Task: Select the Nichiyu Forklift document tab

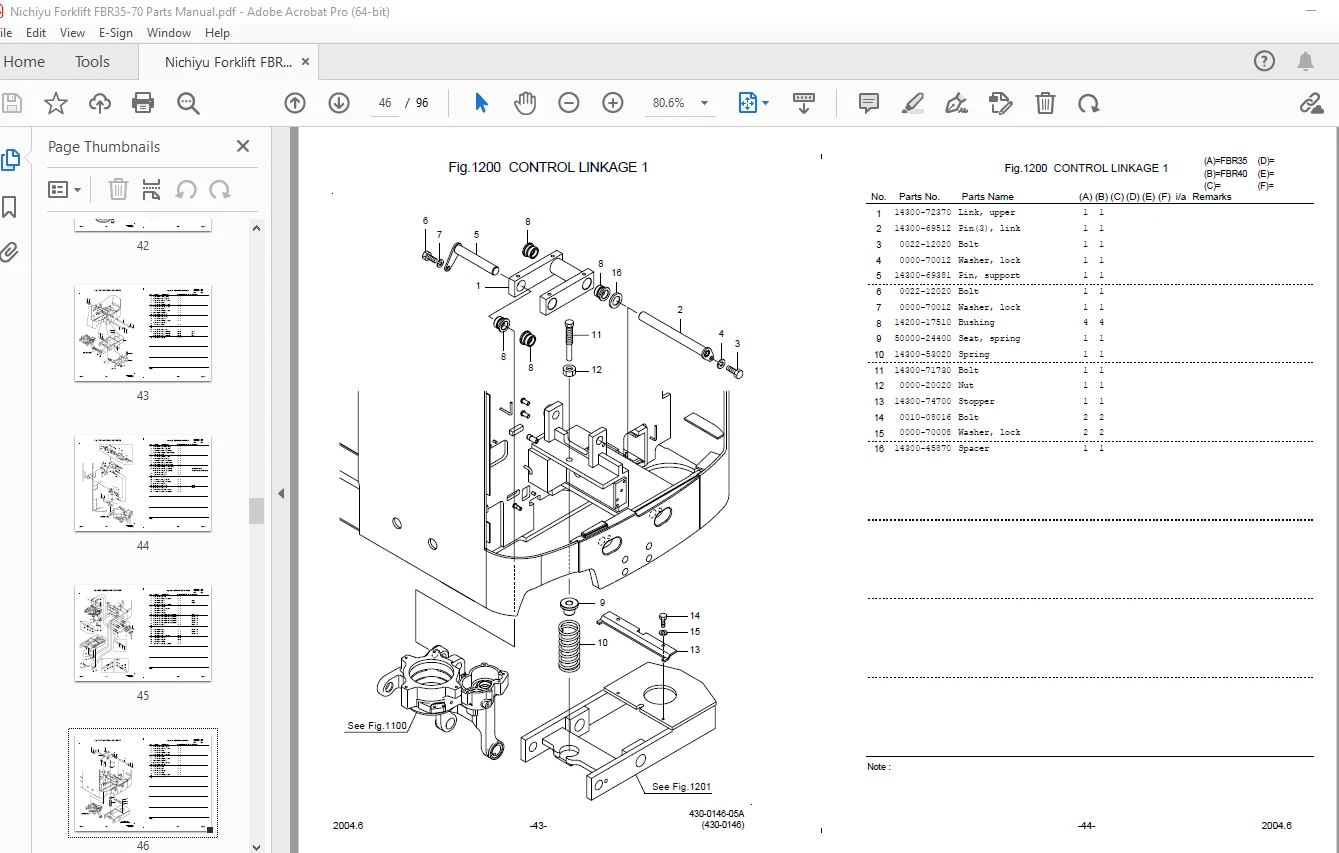Action: [x=228, y=62]
